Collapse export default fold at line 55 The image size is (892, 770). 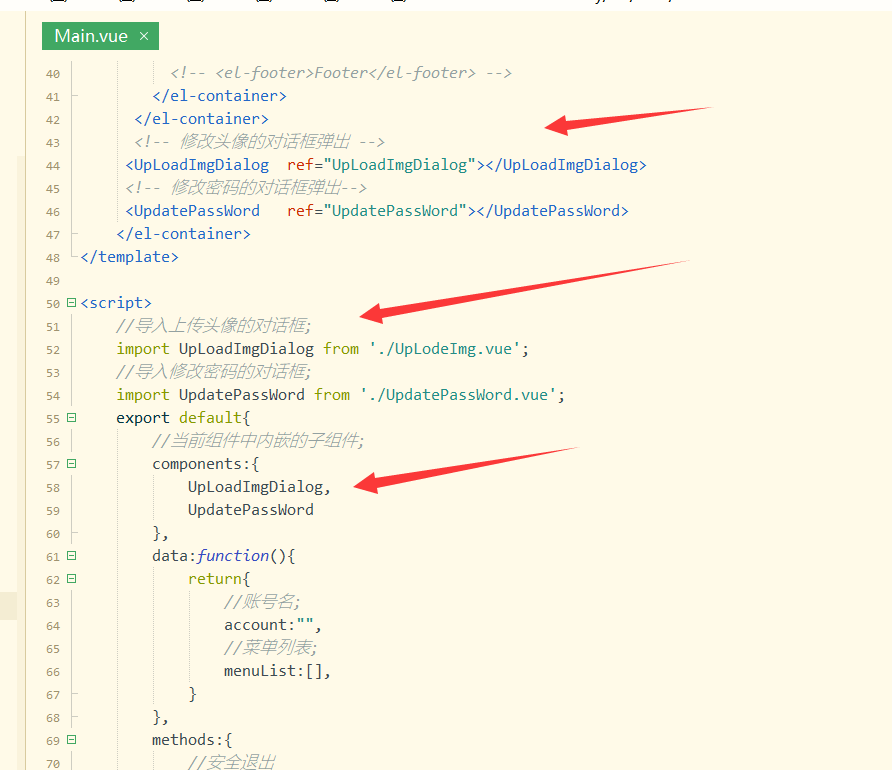71,418
